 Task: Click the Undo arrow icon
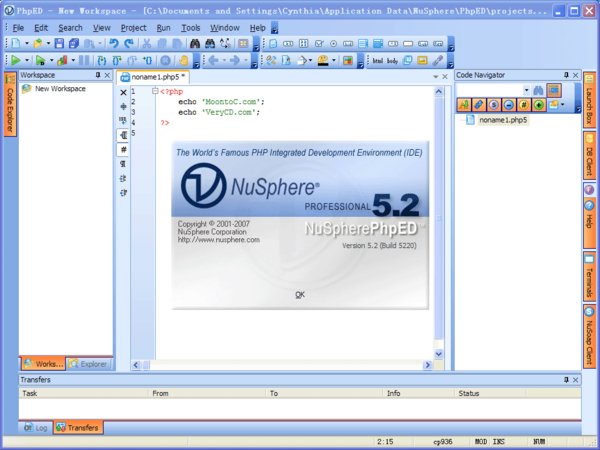(113, 44)
